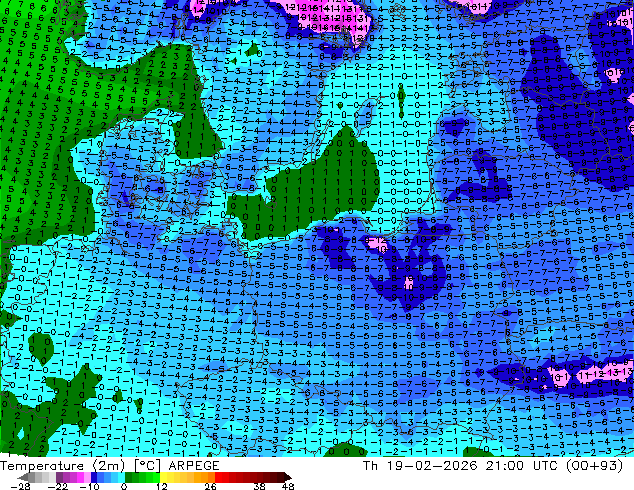Click the dark maroon right arrow of the legend
The height and width of the screenshot is (490, 634).
(x=287, y=477)
